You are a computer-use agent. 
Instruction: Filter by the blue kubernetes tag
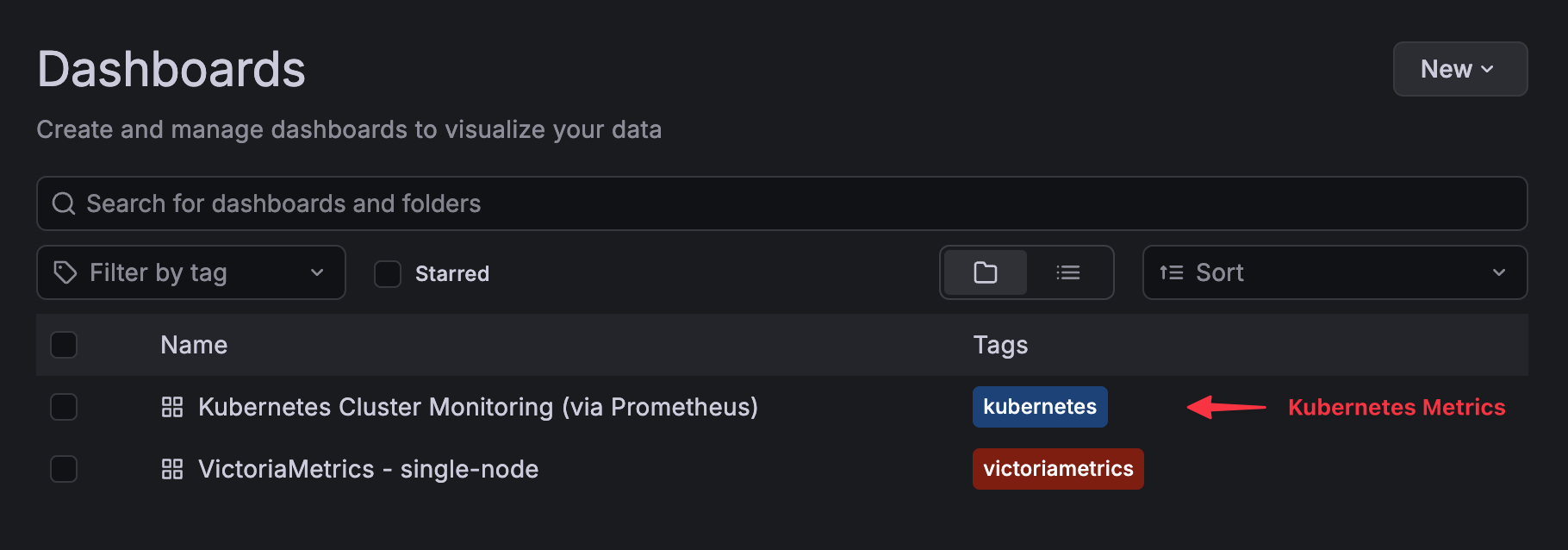tap(1040, 407)
